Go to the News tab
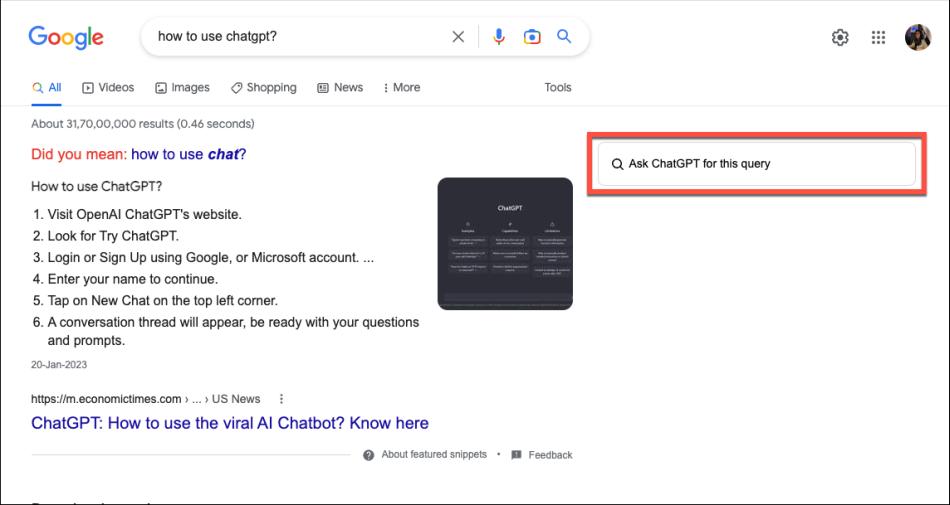This screenshot has height=505, width=950. click(x=340, y=88)
